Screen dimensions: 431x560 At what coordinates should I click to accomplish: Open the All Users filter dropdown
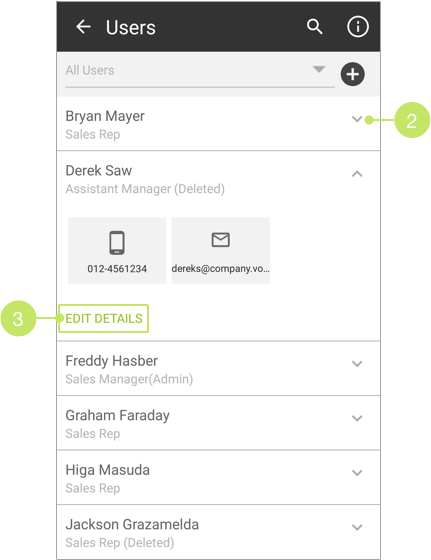[200, 71]
